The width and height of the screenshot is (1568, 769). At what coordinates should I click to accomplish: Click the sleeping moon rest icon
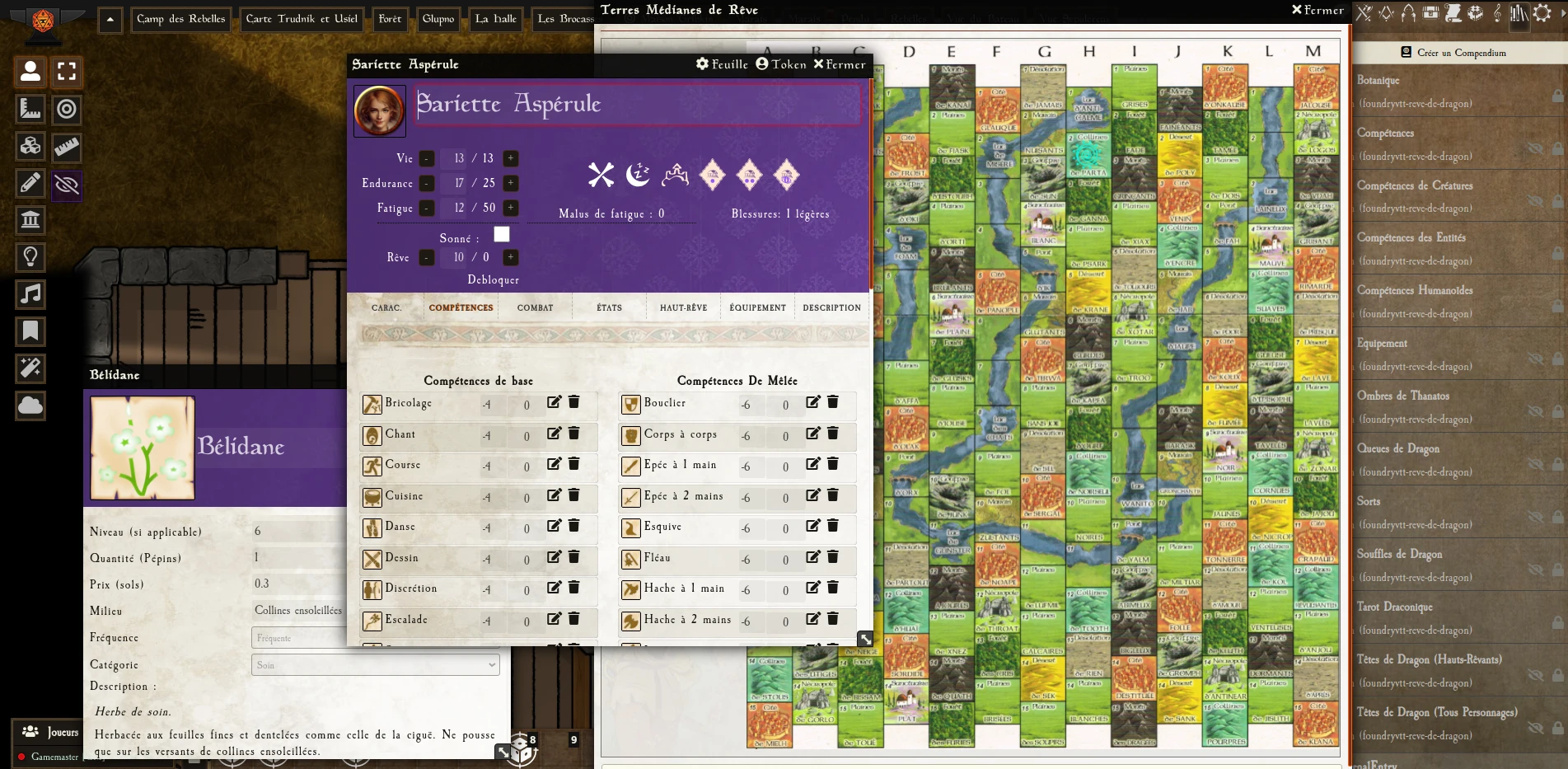click(637, 175)
